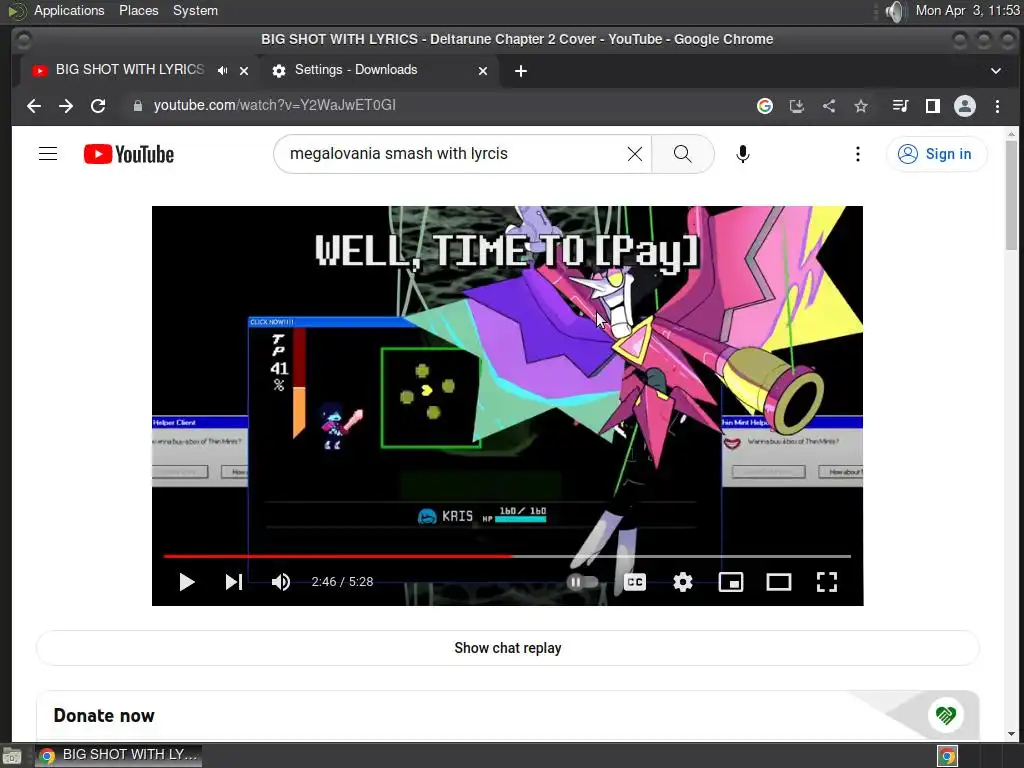Close the BIG SHOT WITH LYRICS tab
1024x768 pixels.
[x=244, y=71]
